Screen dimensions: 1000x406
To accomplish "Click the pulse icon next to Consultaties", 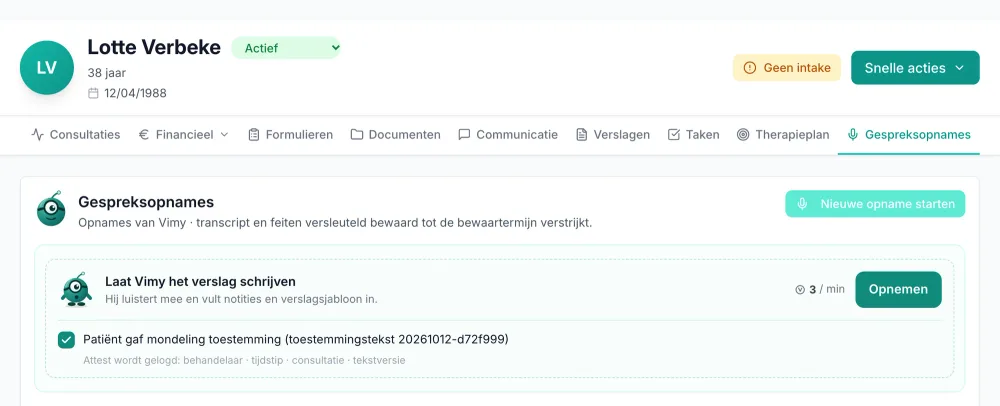I will (38, 134).
